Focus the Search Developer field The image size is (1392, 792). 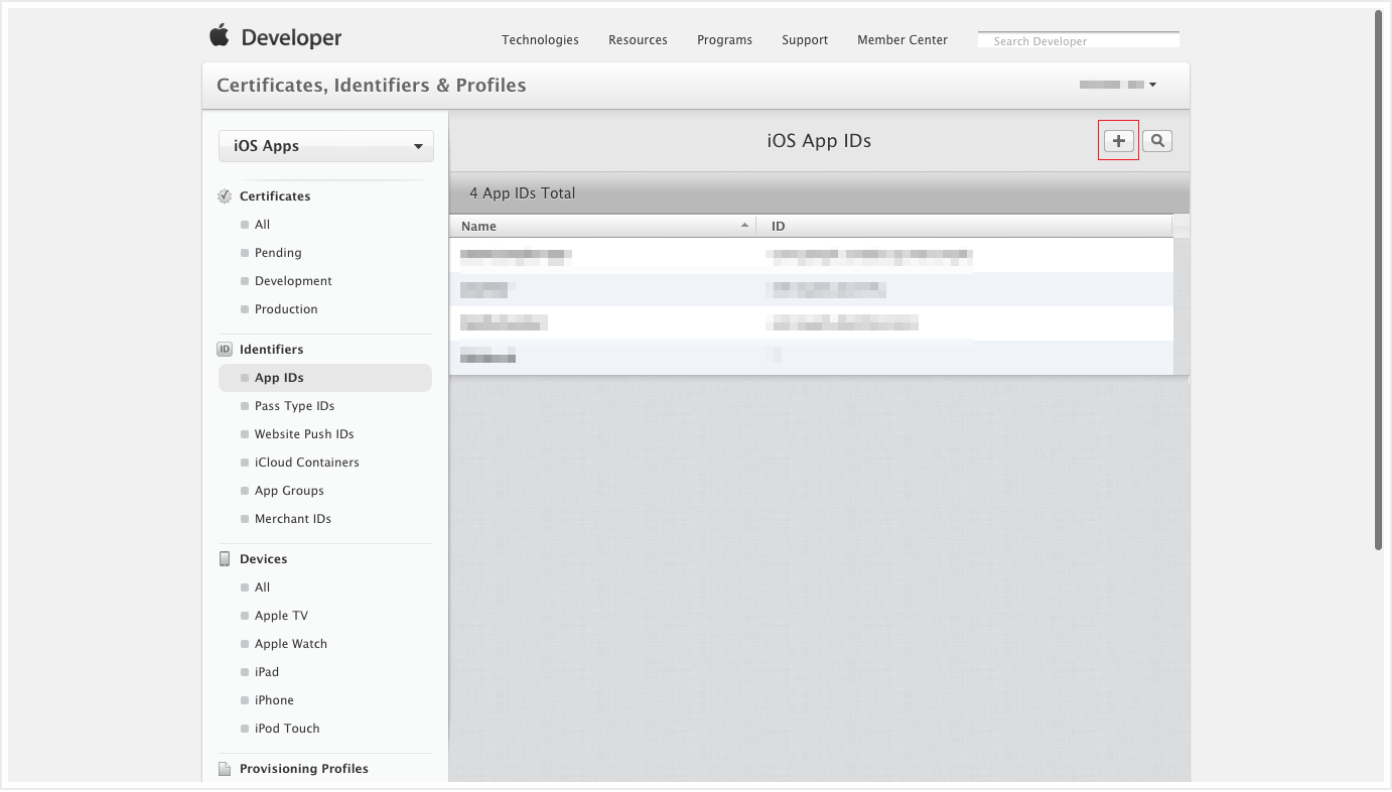click(1079, 41)
